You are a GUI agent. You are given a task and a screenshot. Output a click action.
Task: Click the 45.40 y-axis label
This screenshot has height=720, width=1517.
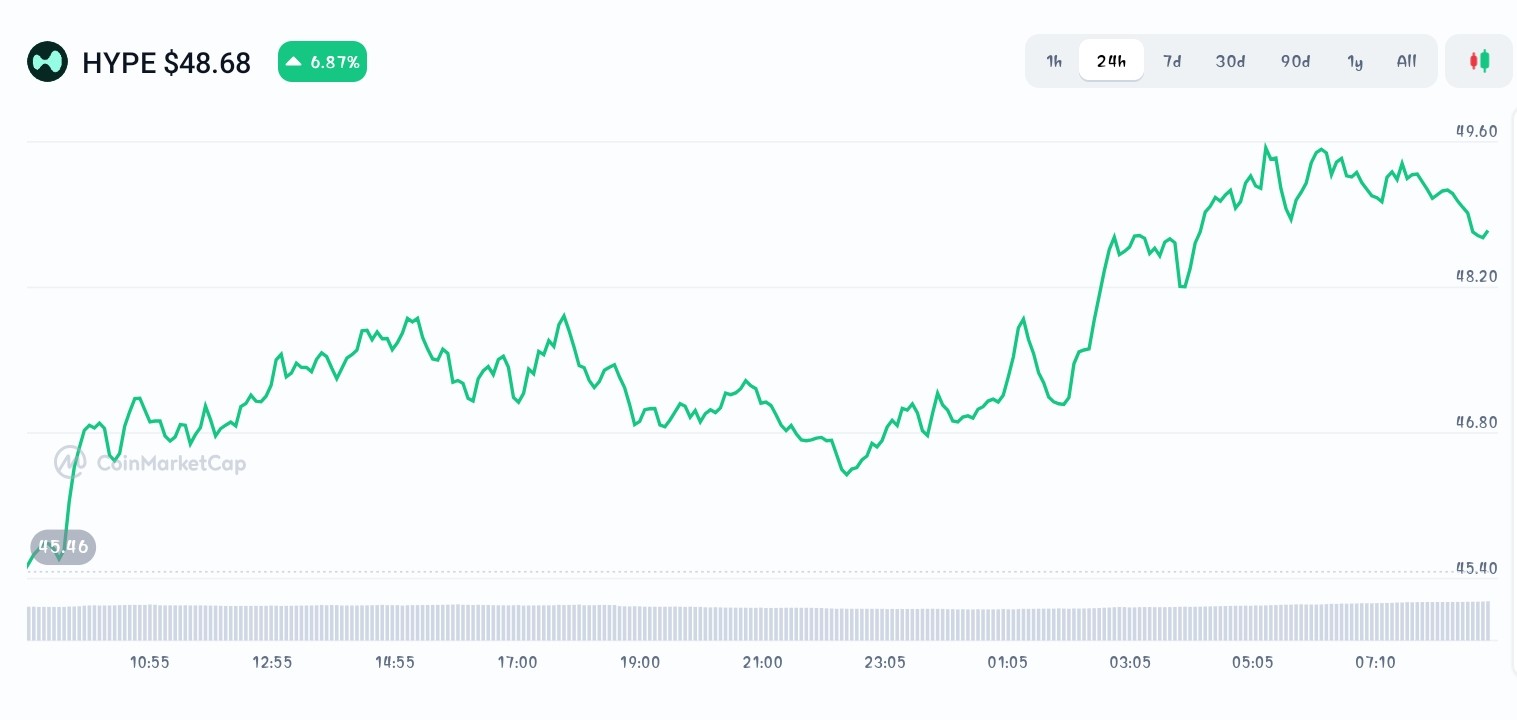point(1476,568)
